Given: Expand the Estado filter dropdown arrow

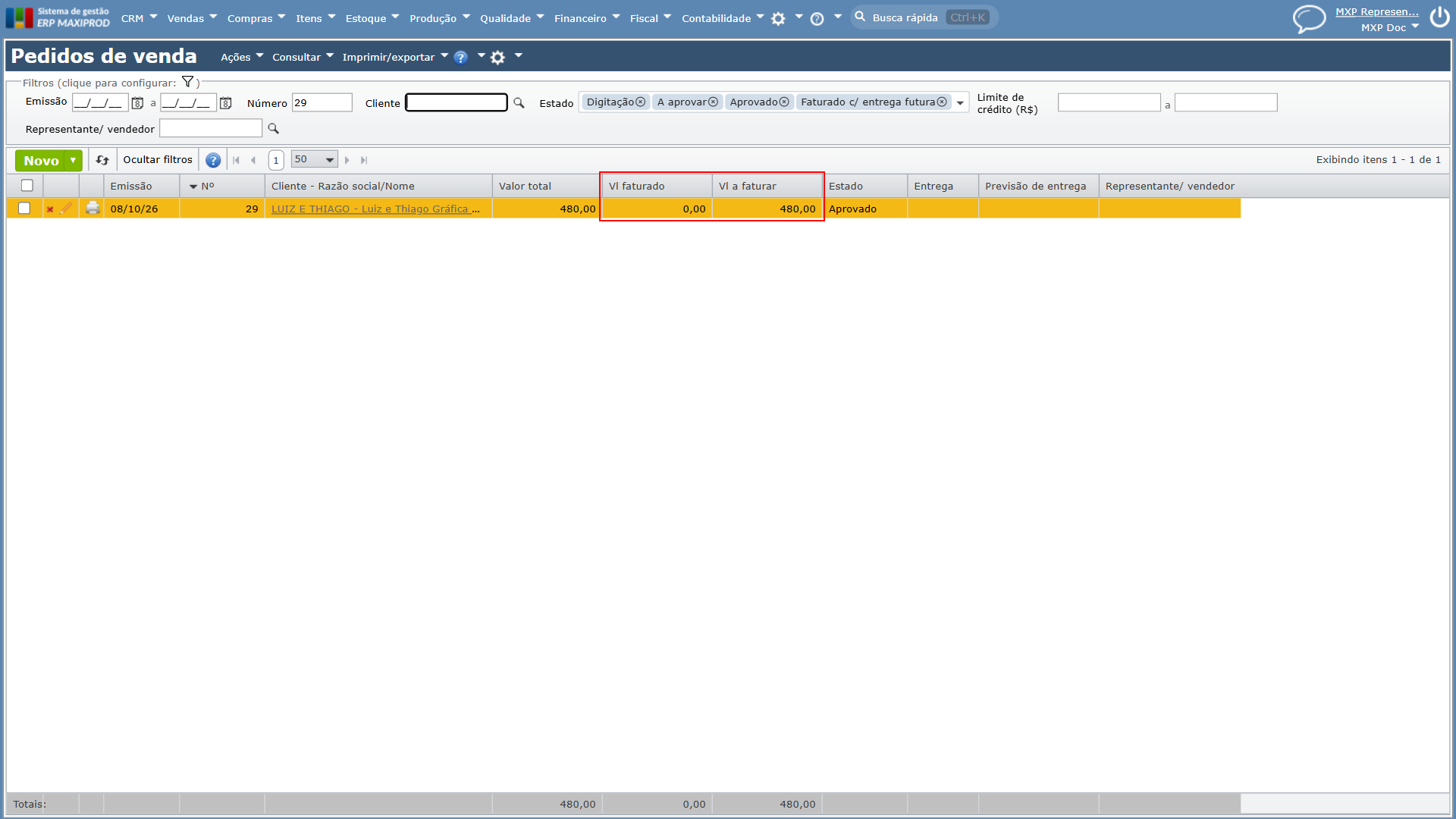Looking at the screenshot, I should click(x=960, y=103).
